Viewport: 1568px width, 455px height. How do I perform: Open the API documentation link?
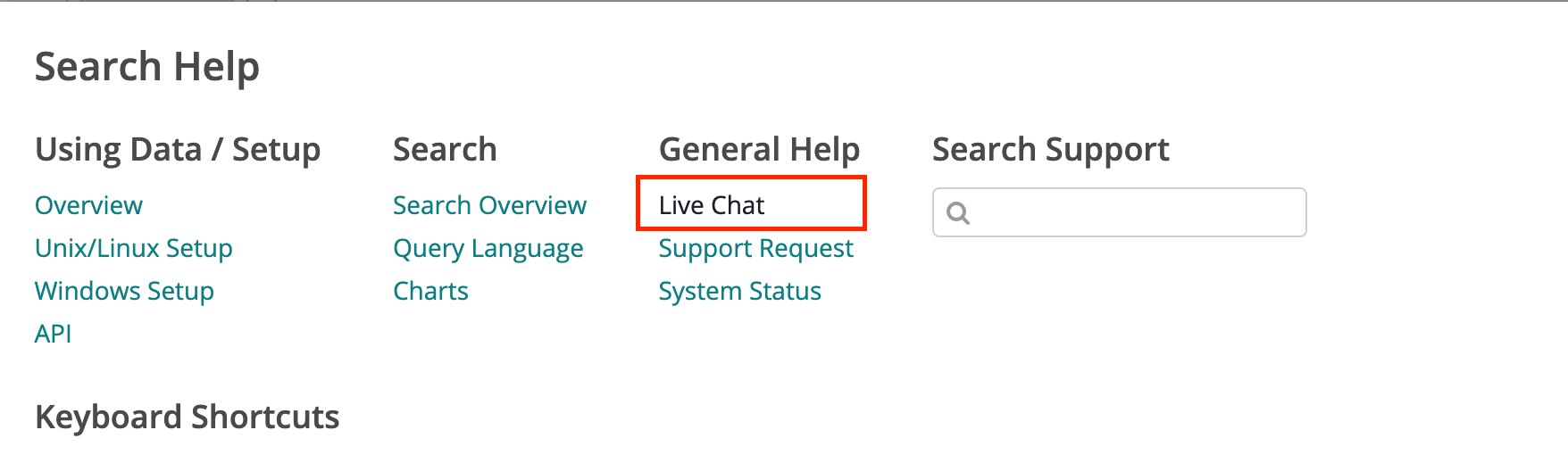pos(53,334)
